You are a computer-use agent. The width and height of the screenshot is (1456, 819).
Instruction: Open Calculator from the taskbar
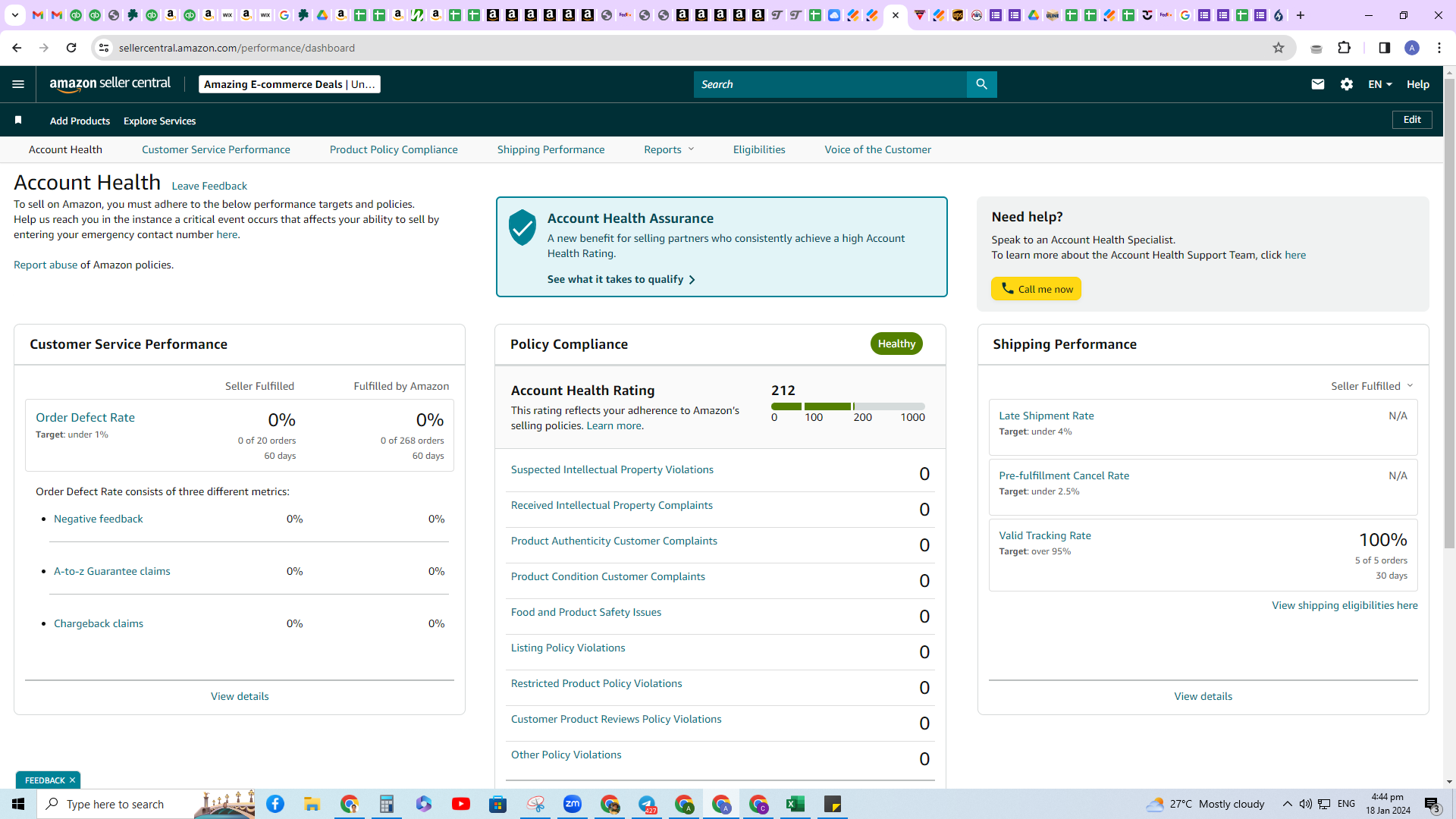point(387,804)
